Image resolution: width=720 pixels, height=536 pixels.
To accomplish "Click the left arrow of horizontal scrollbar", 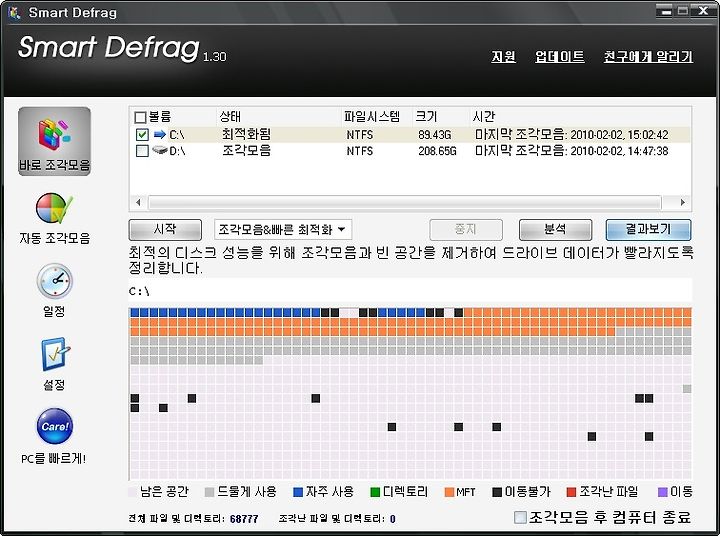I will [x=138, y=202].
